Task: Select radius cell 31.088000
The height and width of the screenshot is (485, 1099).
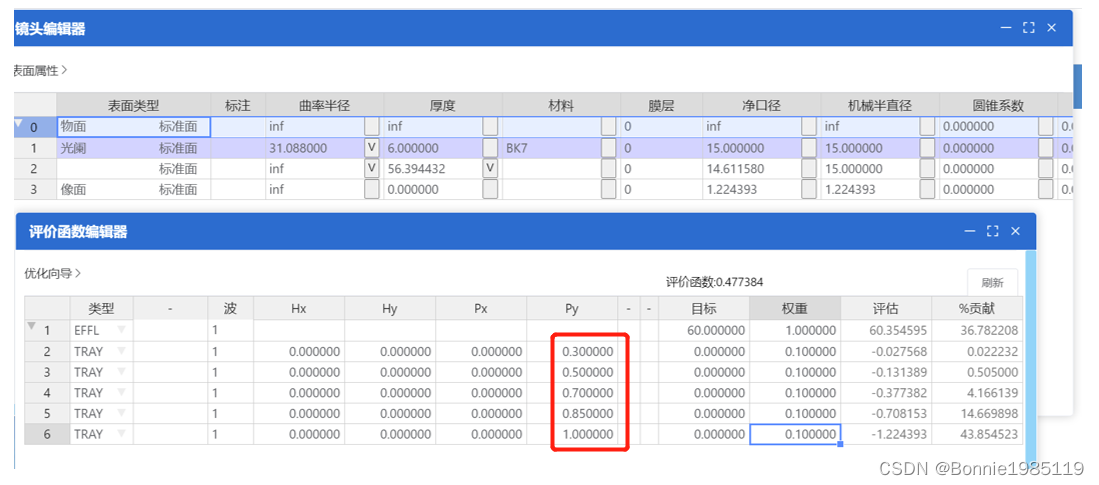Action: (315, 148)
